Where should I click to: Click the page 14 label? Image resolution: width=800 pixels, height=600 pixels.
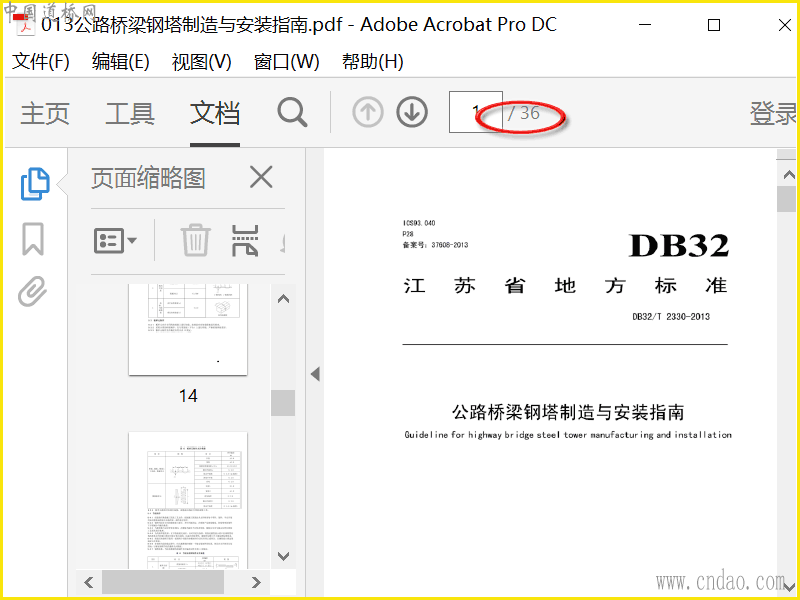pyautogui.click(x=188, y=396)
